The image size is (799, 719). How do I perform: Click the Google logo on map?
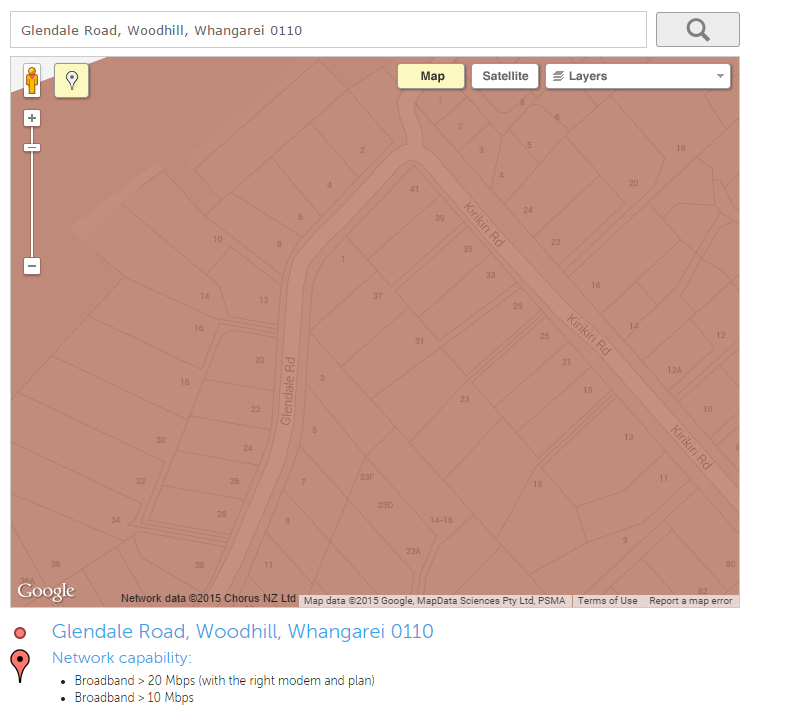(46, 592)
